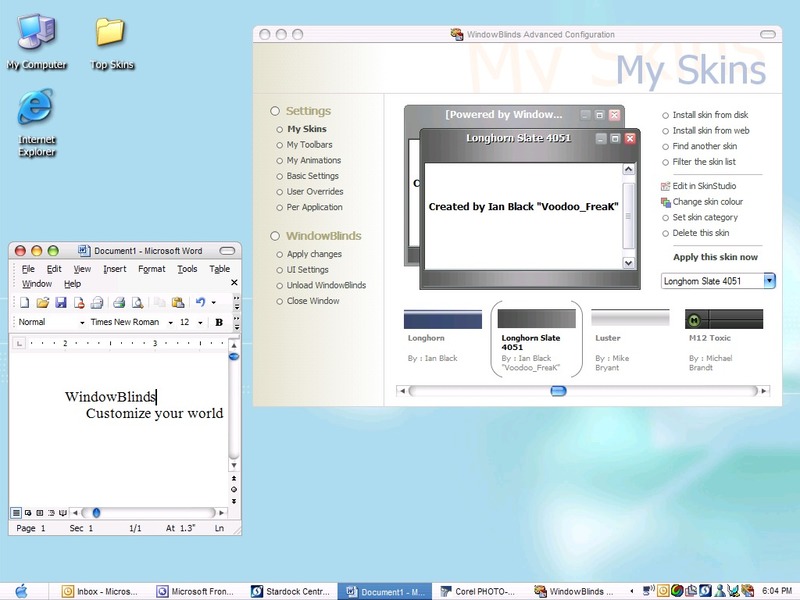
Task: Create a new blank document in Word
Action: click(x=24, y=303)
